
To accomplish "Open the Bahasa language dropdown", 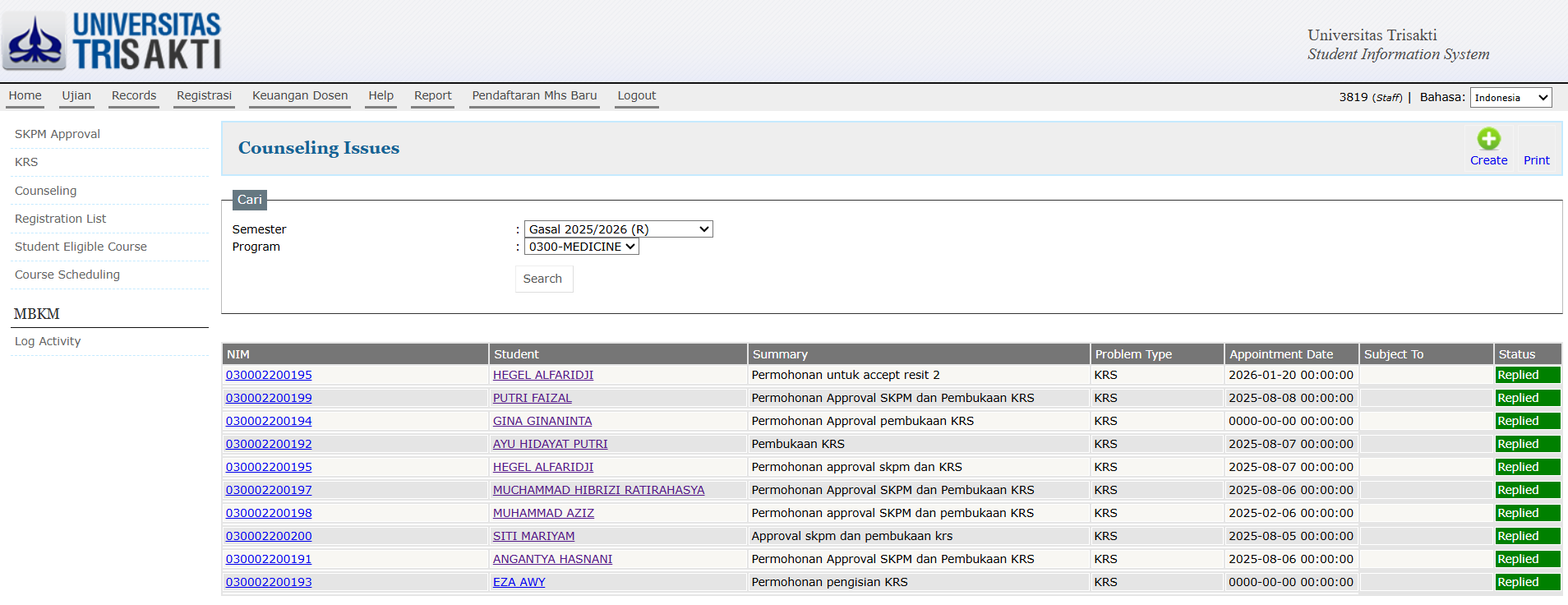I will click(x=1510, y=98).
